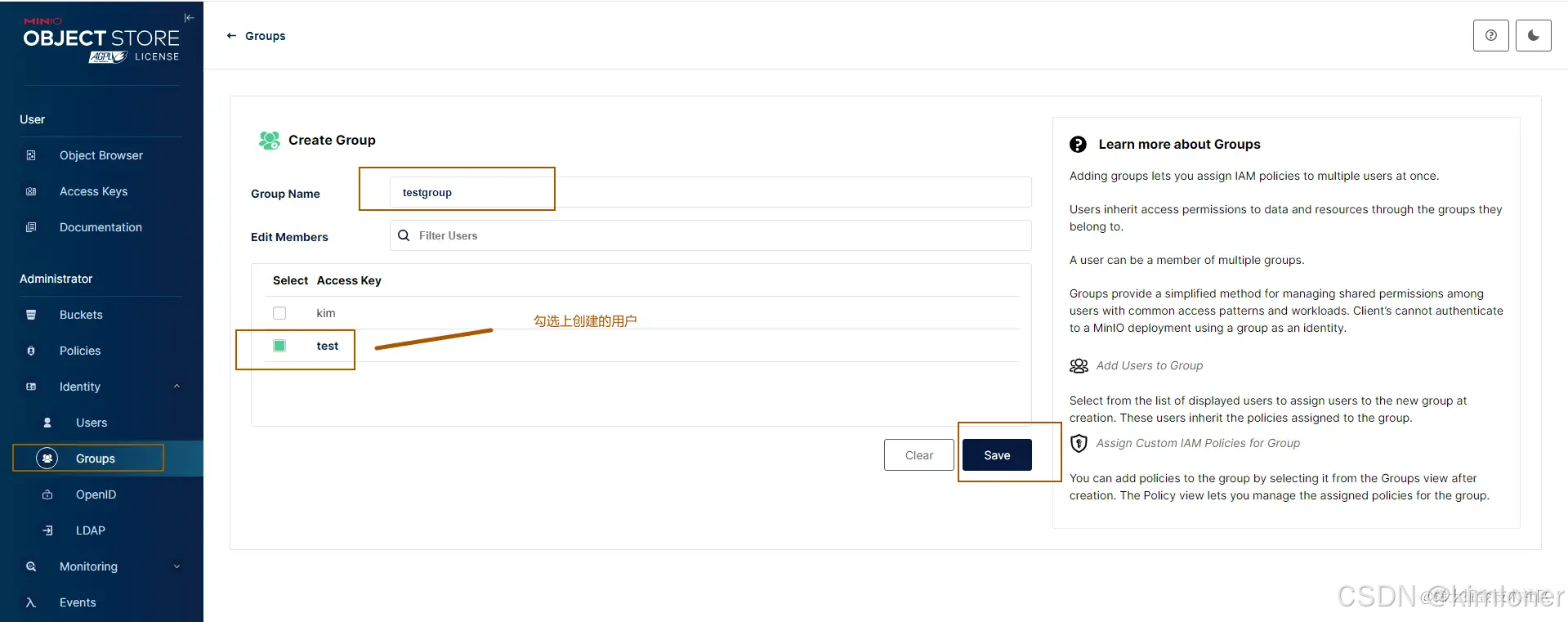Image resolution: width=1568 pixels, height=622 pixels.
Task: Collapse the Identity menu chevron
Action: [x=176, y=387]
